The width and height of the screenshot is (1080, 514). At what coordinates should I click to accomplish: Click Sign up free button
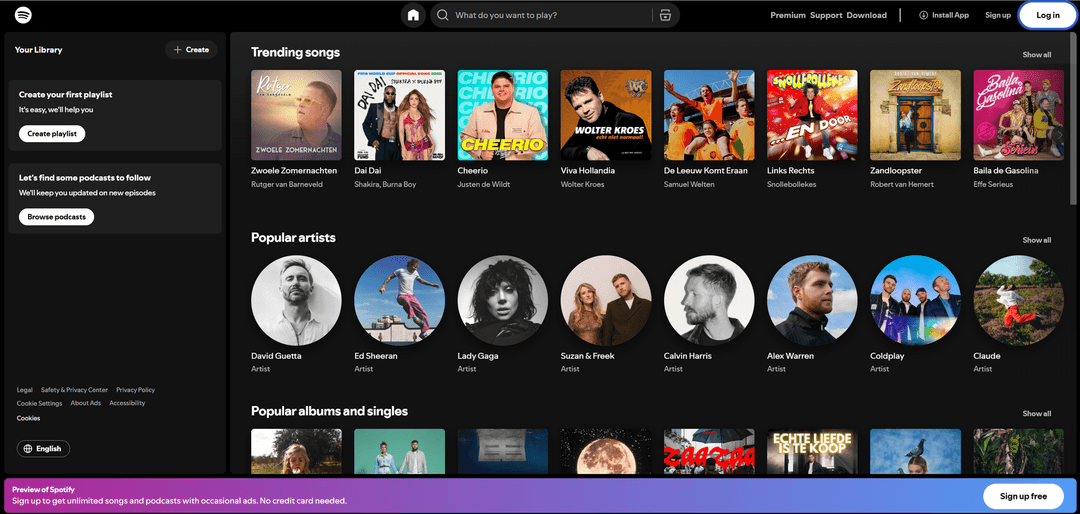(1023, 496)
